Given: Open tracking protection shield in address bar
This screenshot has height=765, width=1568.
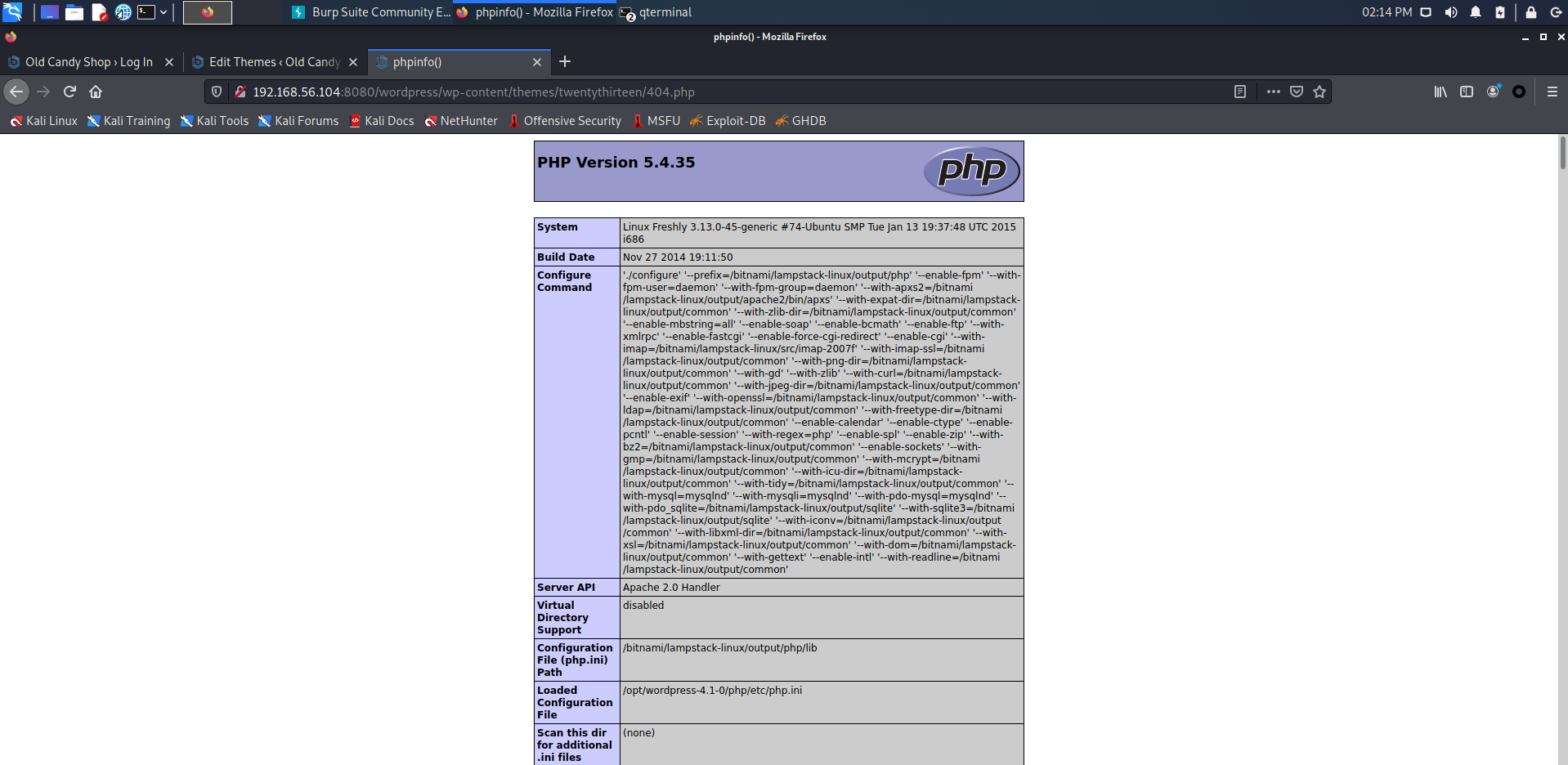Looking at the screenshot, I should pyautogui.click(x=217, y=92).
